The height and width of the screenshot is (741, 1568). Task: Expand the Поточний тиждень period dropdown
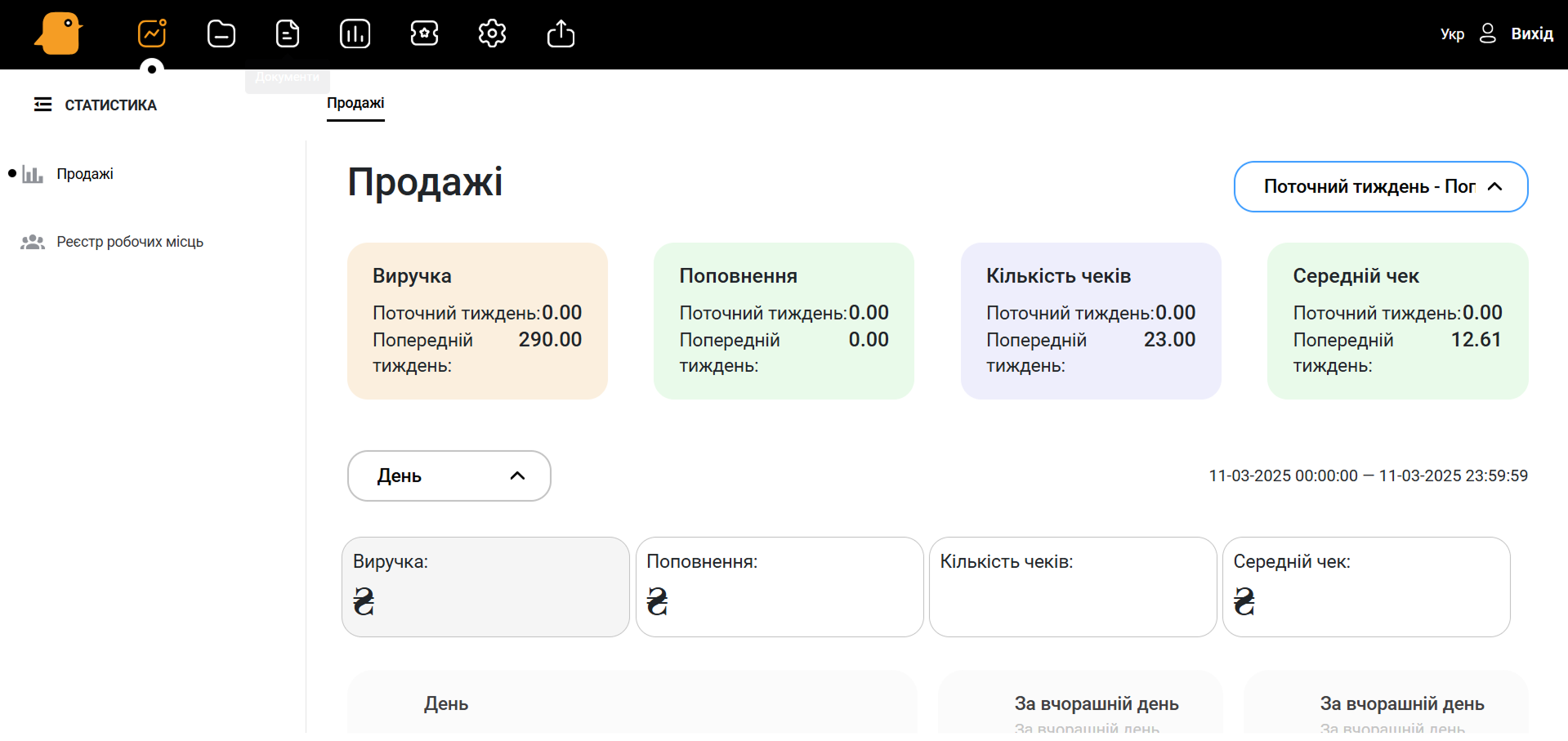pyautogui.click(x=1380, y=187)
